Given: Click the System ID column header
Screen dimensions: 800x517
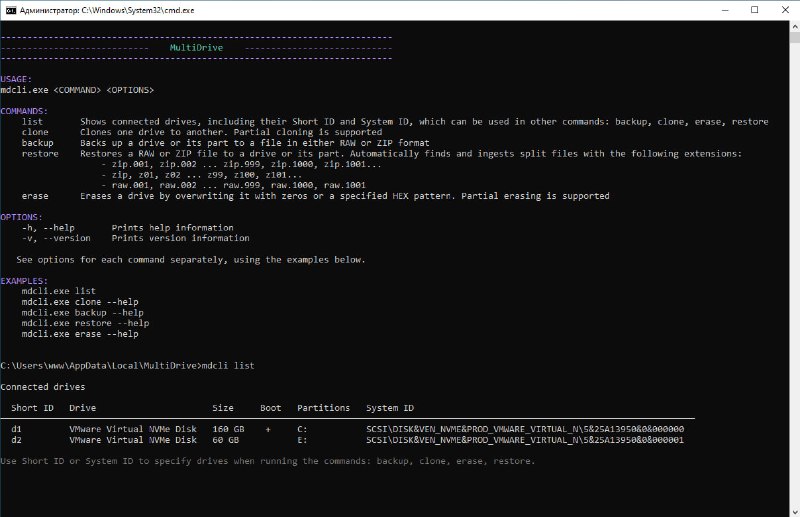Looking at the screenshot, I should click(x=390, y=408).
